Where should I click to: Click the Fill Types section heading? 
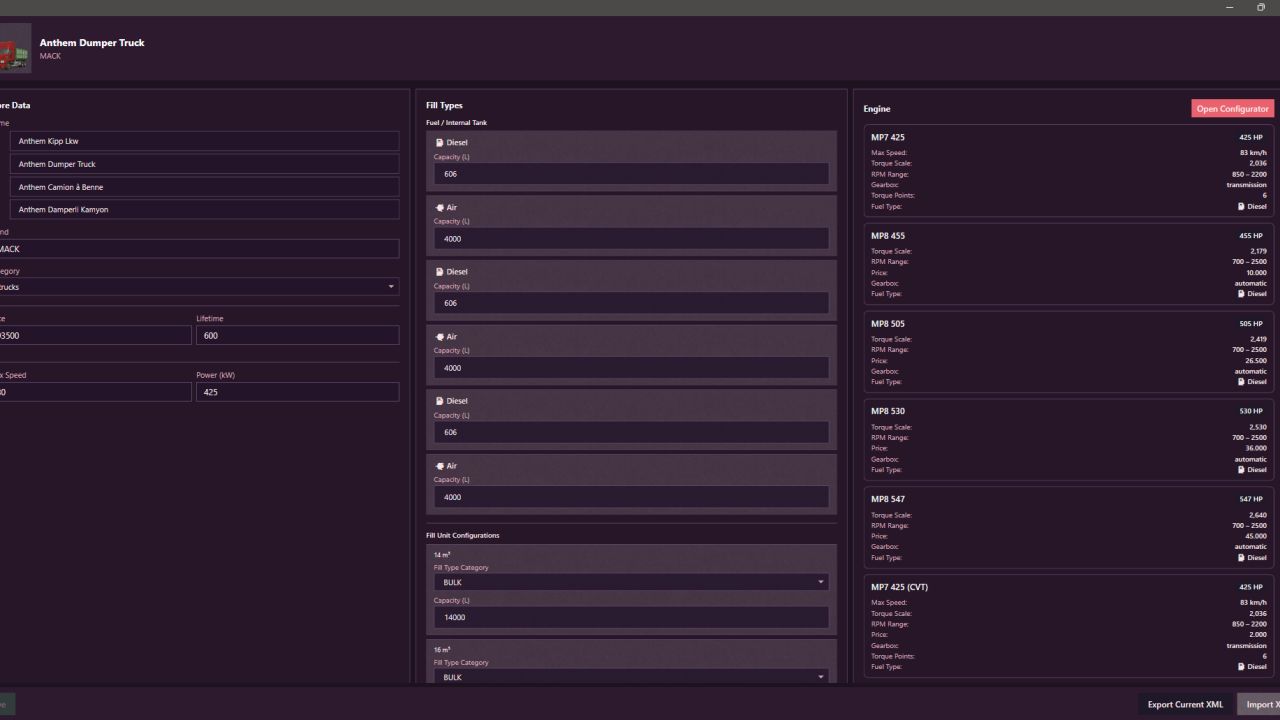(444, 105)
